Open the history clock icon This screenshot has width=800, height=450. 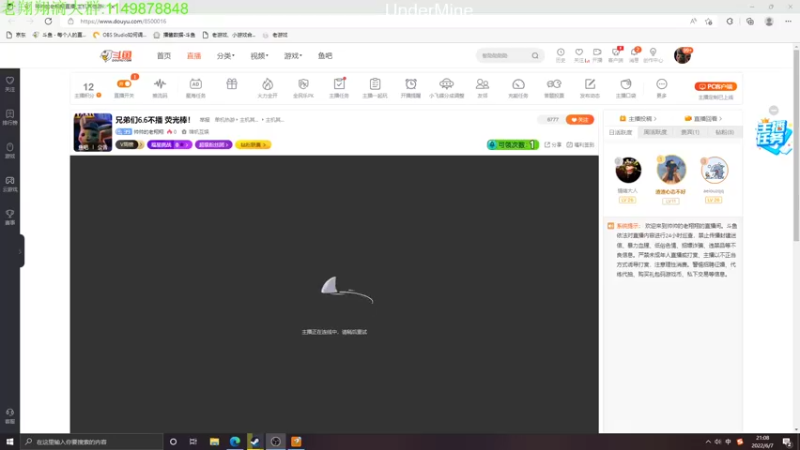click(560, 55)
